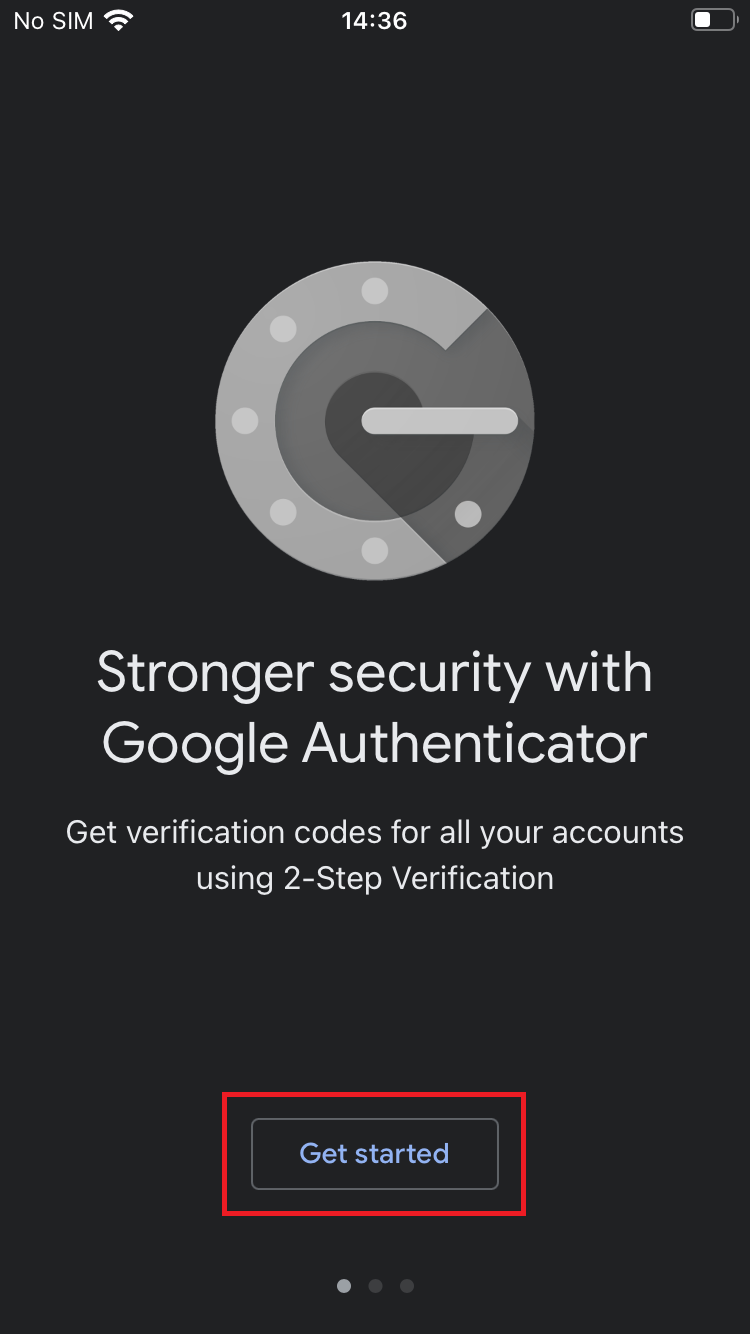The image size is (750, 1334).
Task: Click the 14:36 clock in status bar
Action: [374, 21]
